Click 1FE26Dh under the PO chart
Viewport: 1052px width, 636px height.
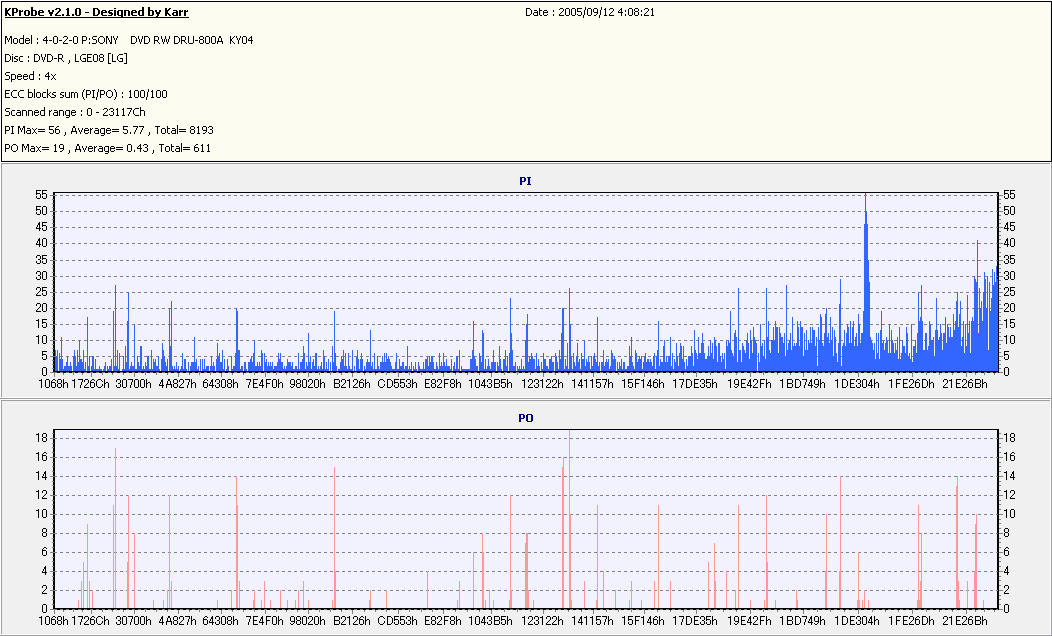[911, 621]
